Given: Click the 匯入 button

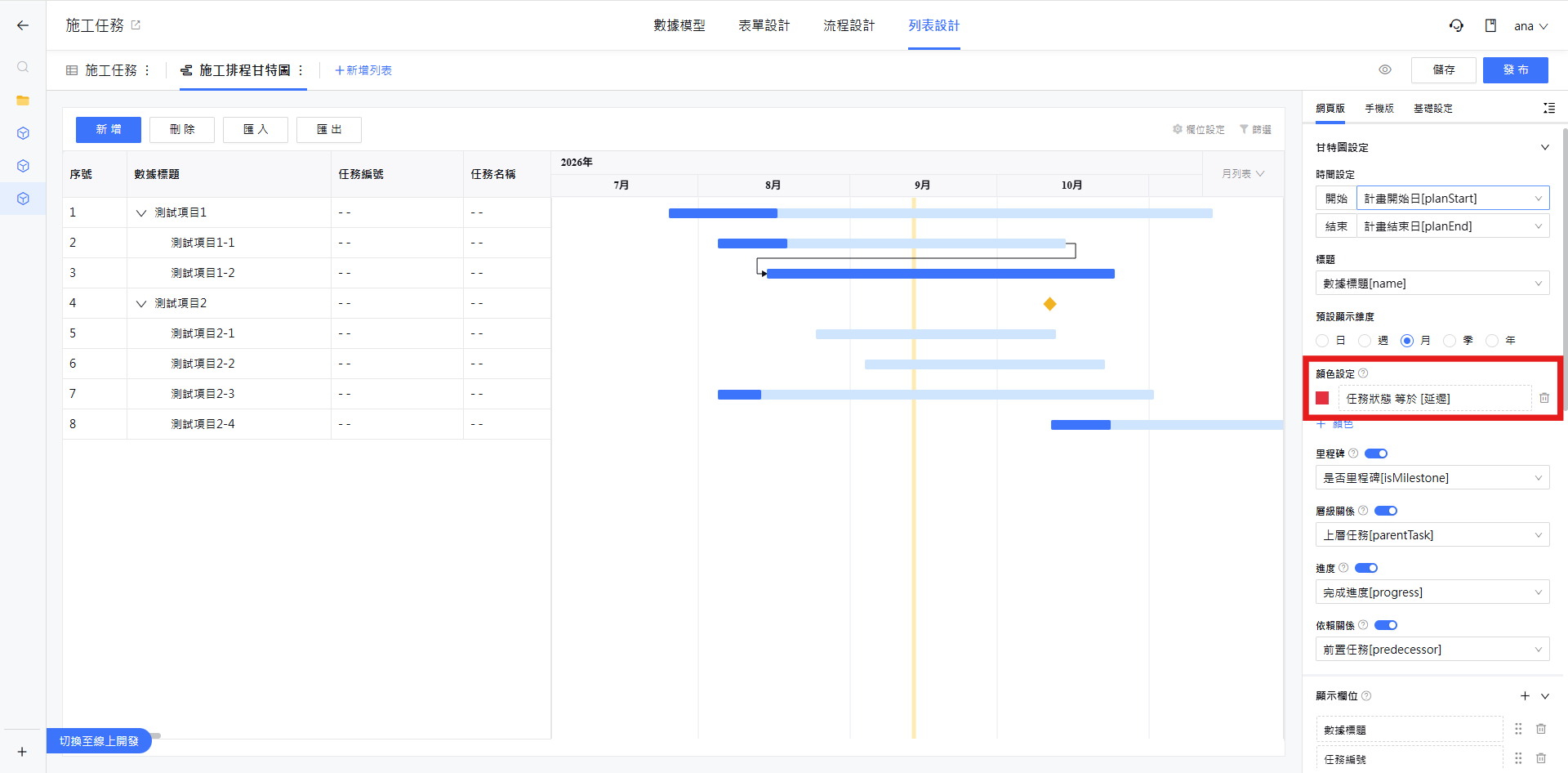Looking at the screenshot, I should pyautogui.click(x=256, y=129).
